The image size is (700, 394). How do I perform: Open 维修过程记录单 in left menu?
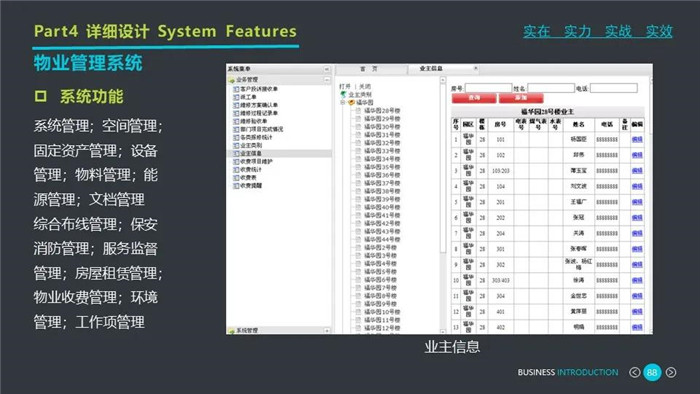point(259,113)
